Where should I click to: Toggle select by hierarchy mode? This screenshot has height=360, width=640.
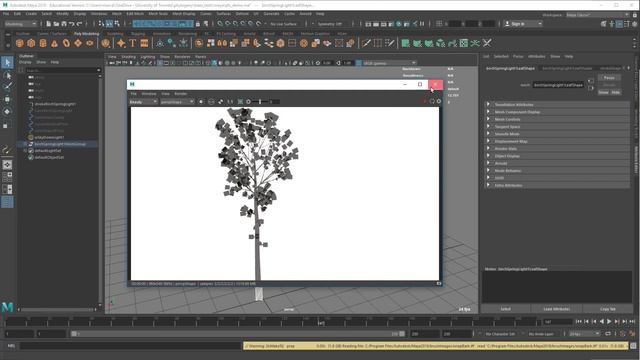point(102,24)
